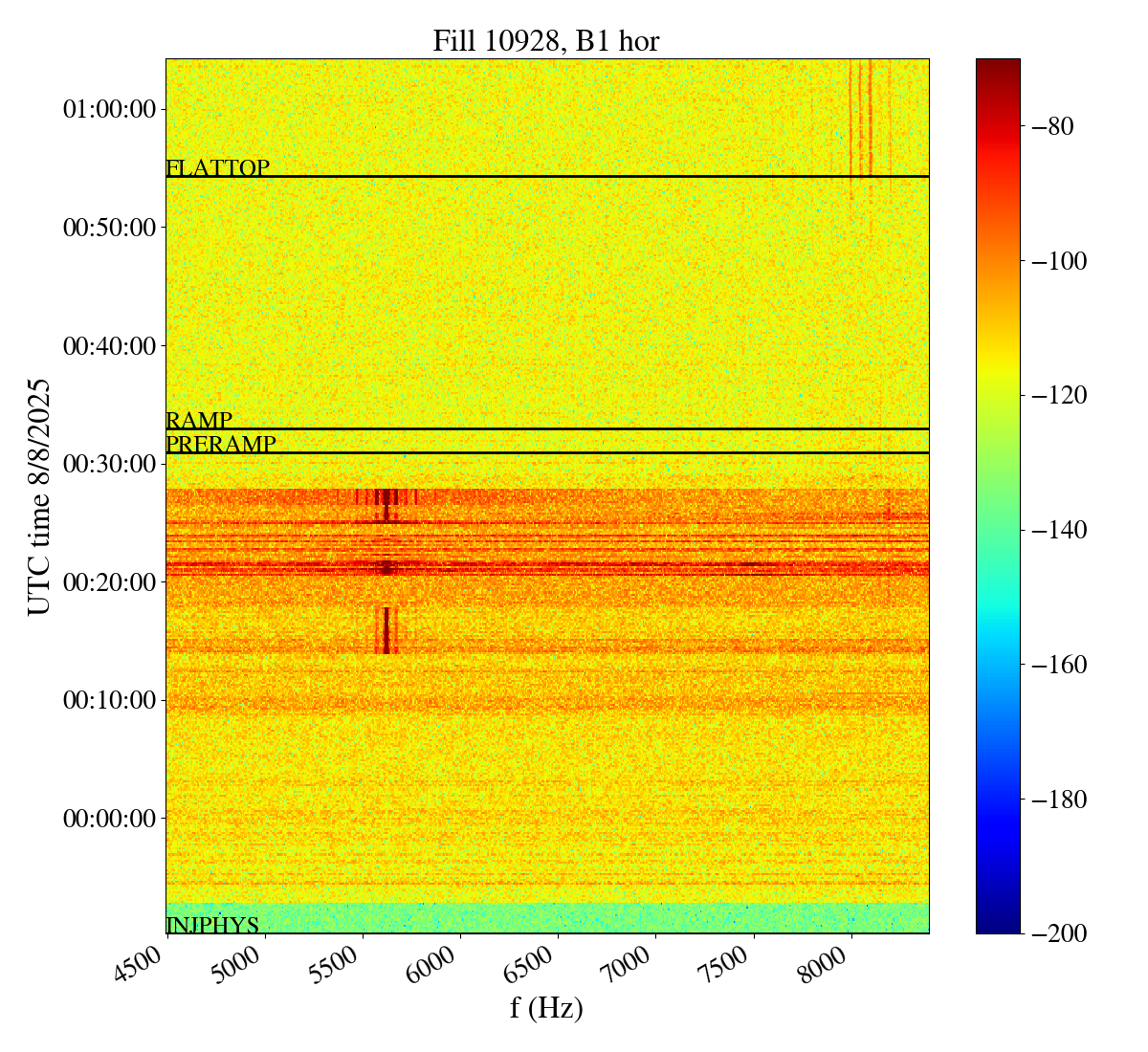Click the INJPHYS label at the plot bottom
Screen dimensions: 1148x1052
(x=212, y=925)
